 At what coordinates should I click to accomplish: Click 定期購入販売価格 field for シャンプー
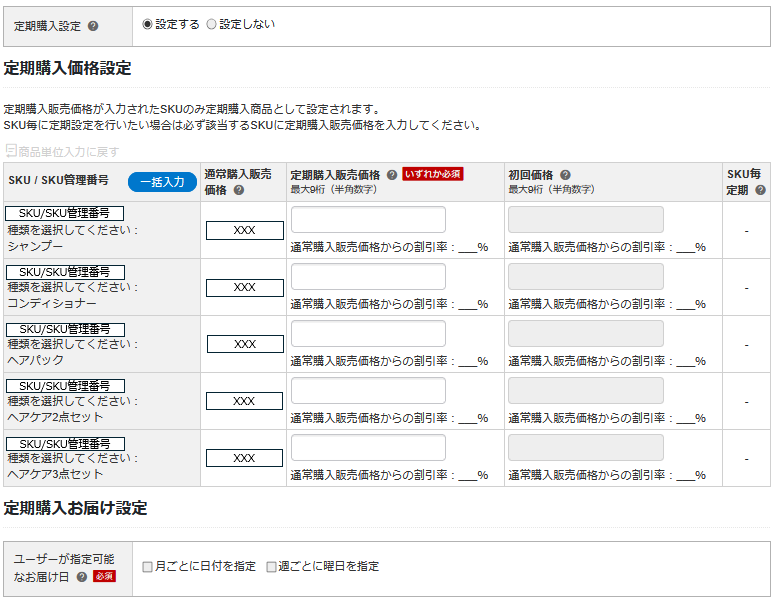point(368,220)
